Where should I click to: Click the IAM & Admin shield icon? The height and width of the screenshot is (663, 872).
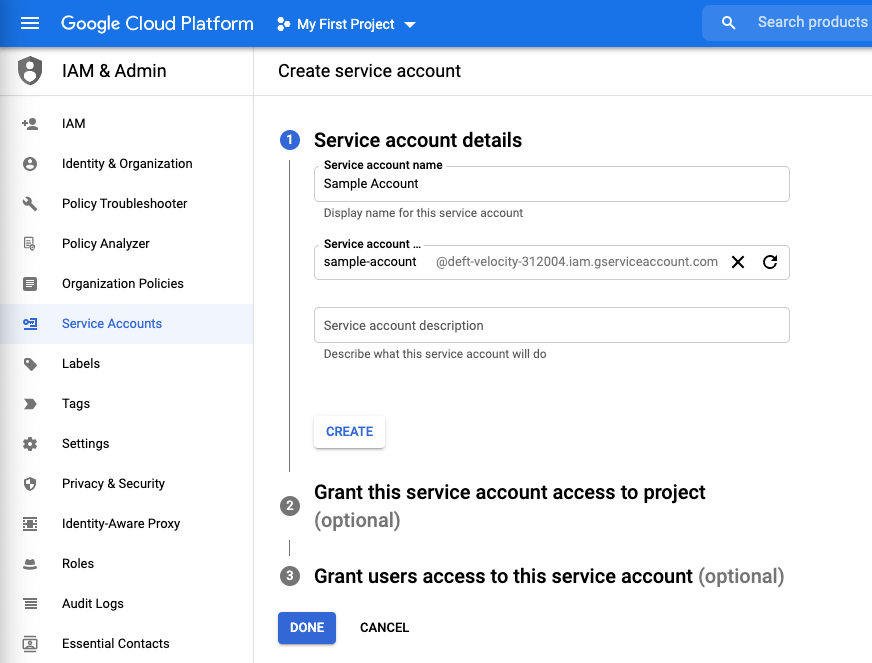point(31,71)
